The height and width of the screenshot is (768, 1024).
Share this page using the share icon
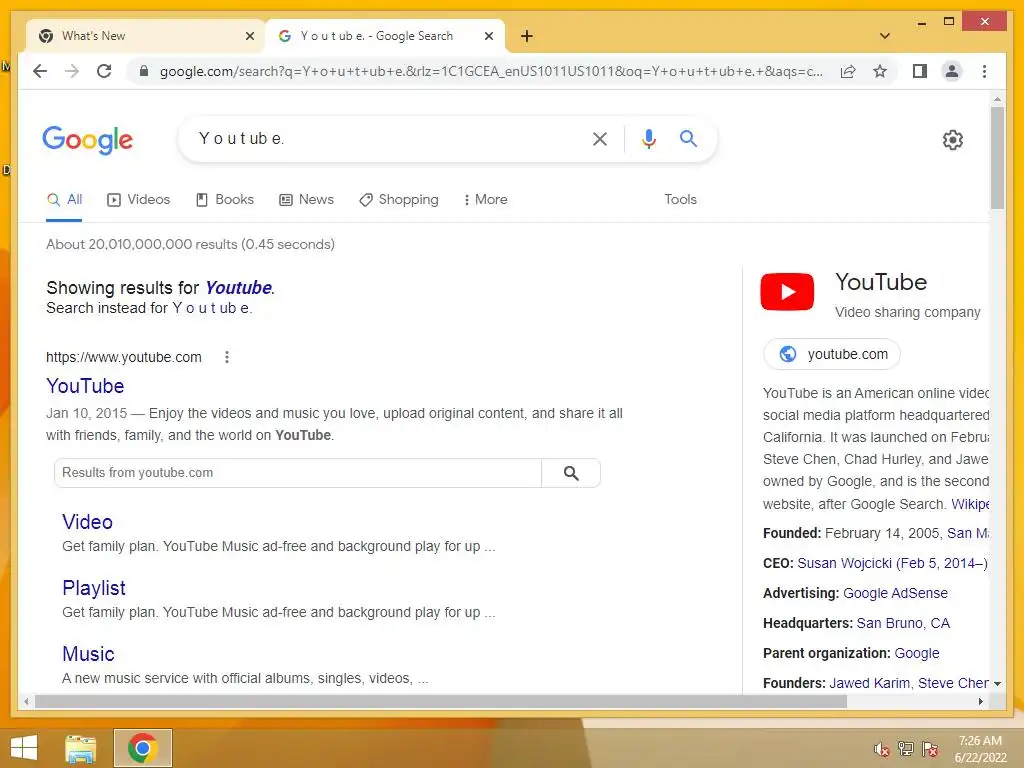click(x=848, y=71)
